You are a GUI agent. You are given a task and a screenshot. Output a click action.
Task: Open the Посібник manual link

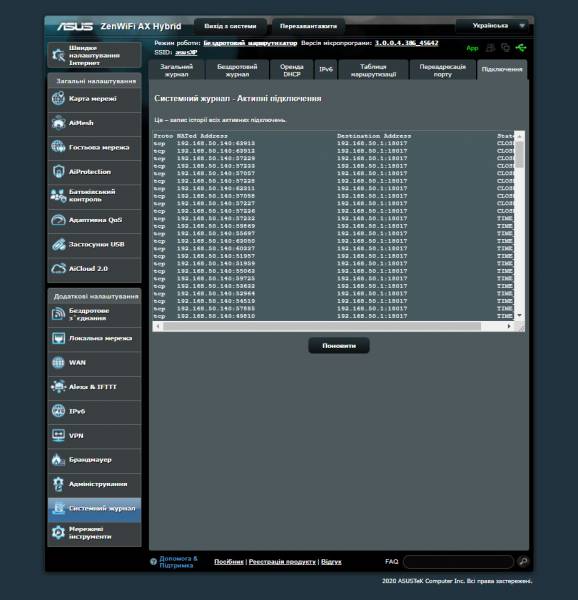(228, 561)
